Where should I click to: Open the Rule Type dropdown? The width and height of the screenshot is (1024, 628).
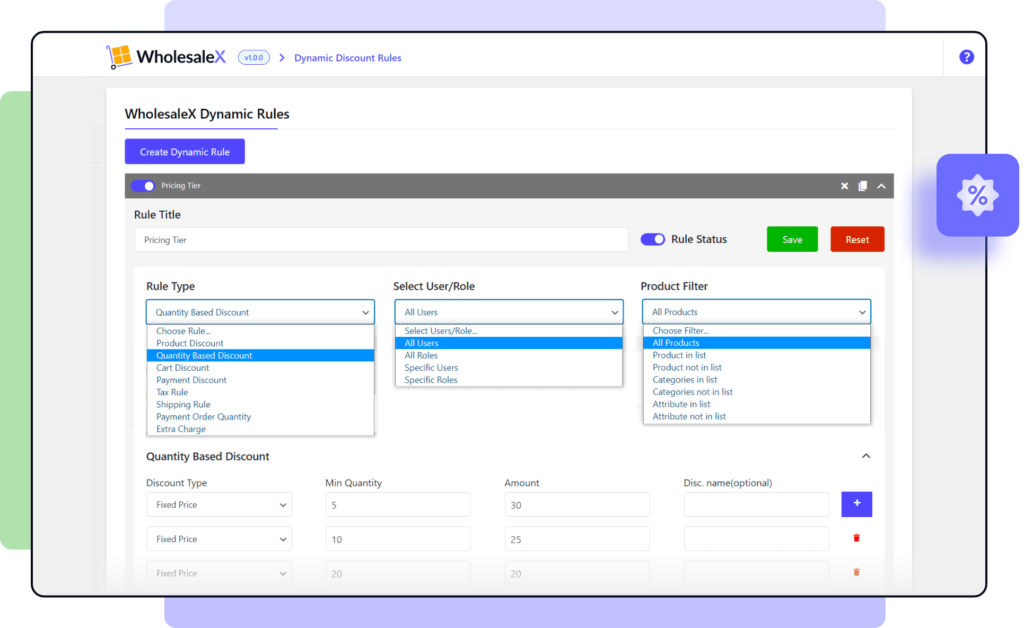[260, 312]
